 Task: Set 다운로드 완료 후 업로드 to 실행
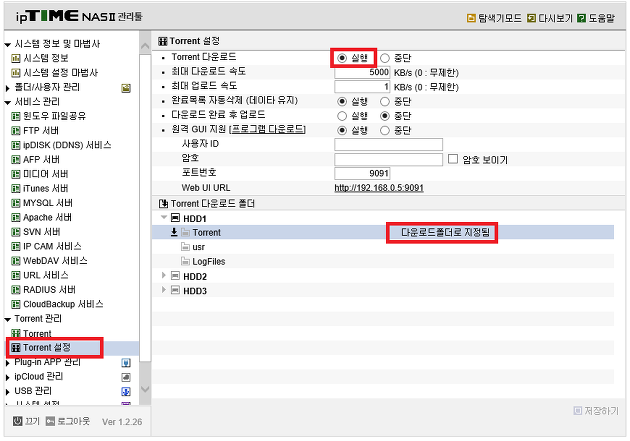pyautogui.click(x=342, y=116)
